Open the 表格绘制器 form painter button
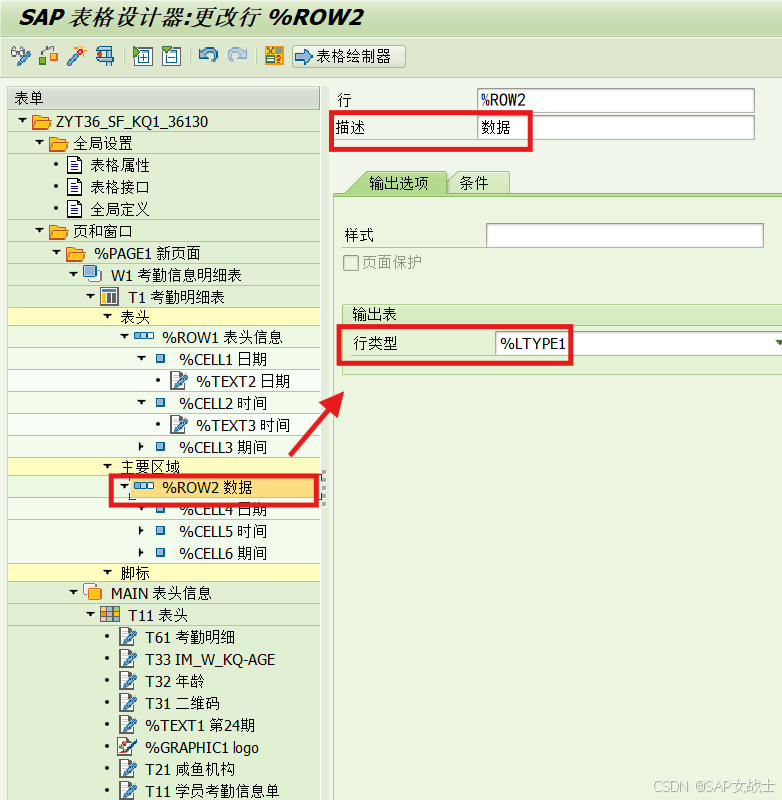 pos(349,56)
